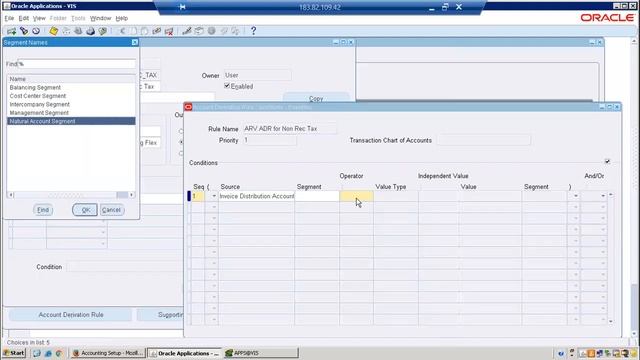The height and width of the screenshot is (360, 640).
Task: Click the Find flashlight toolbar icon
Action: [24, 31]
